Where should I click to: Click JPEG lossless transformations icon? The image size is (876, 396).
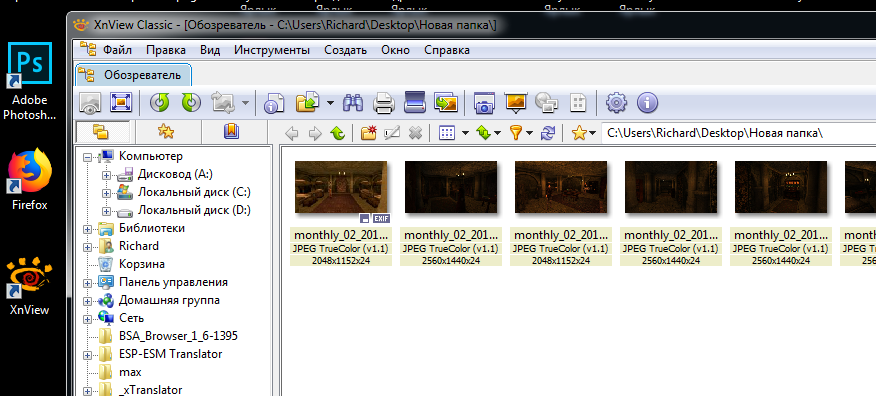point(222,103)
